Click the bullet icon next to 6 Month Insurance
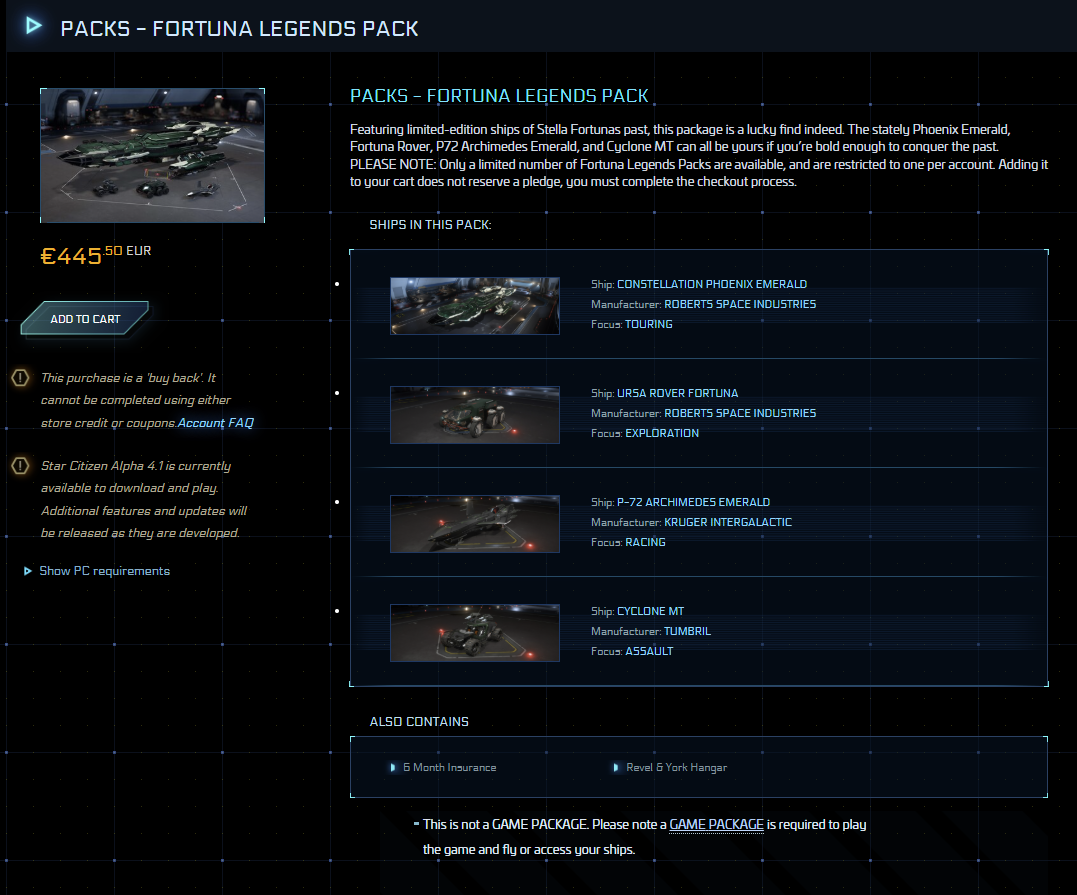 [393, 768]
